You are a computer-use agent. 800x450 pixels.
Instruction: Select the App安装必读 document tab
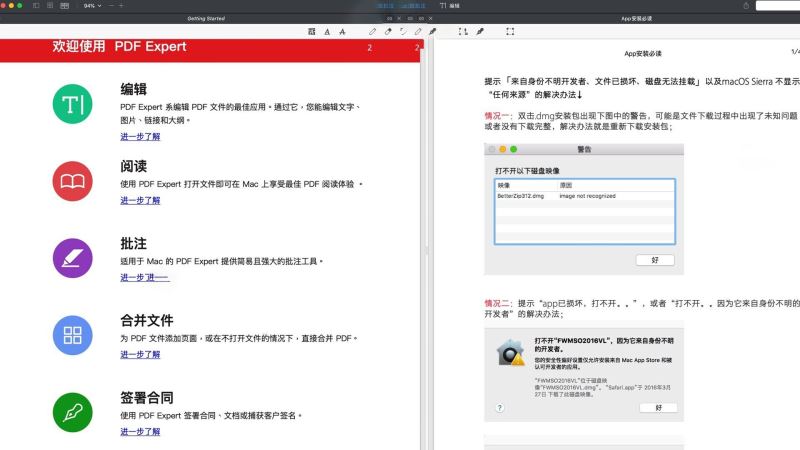tap(636, 18)
